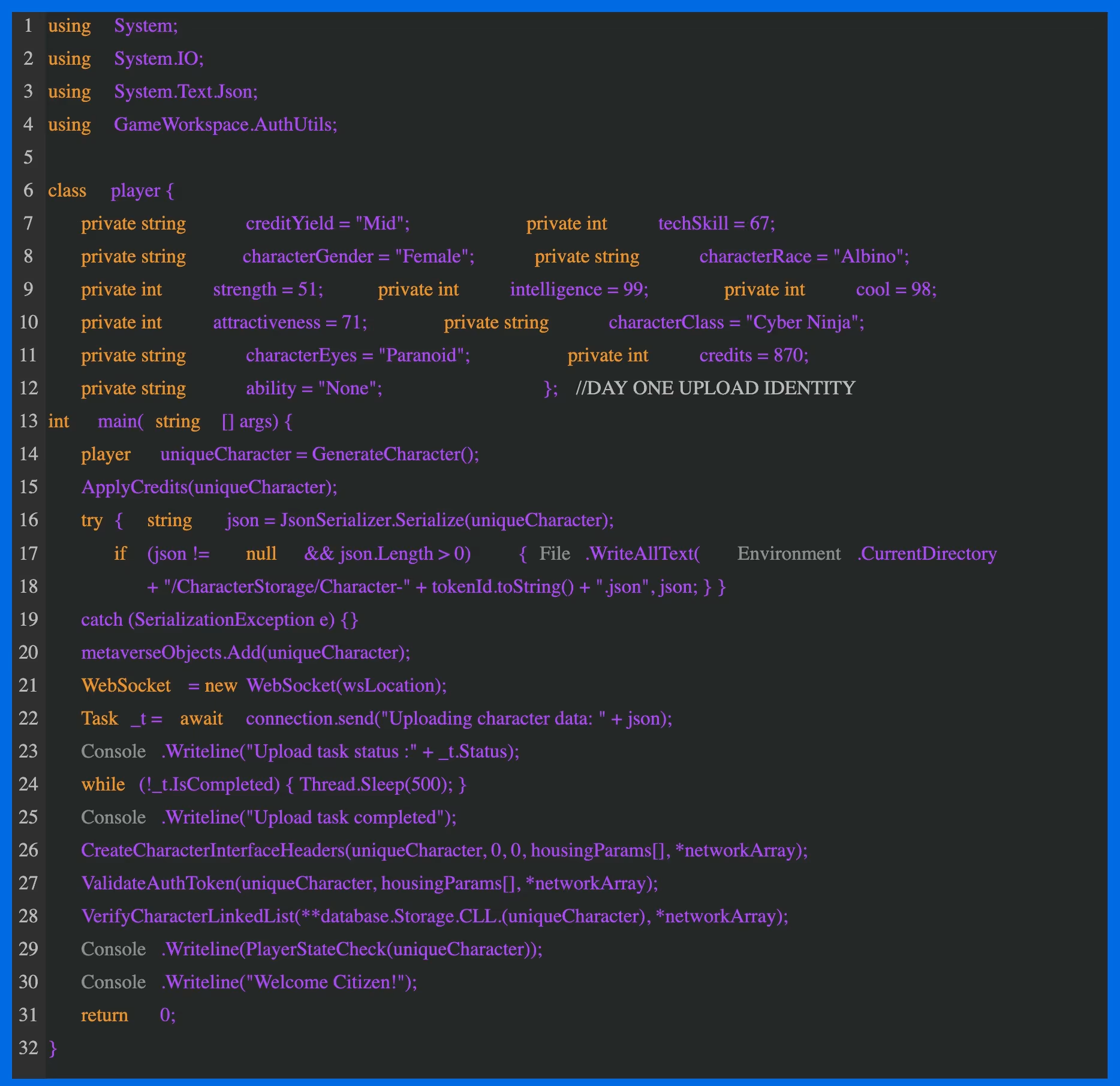
Task: Click the characterRace "Albino" assignment
Action: tap(803, 257)
